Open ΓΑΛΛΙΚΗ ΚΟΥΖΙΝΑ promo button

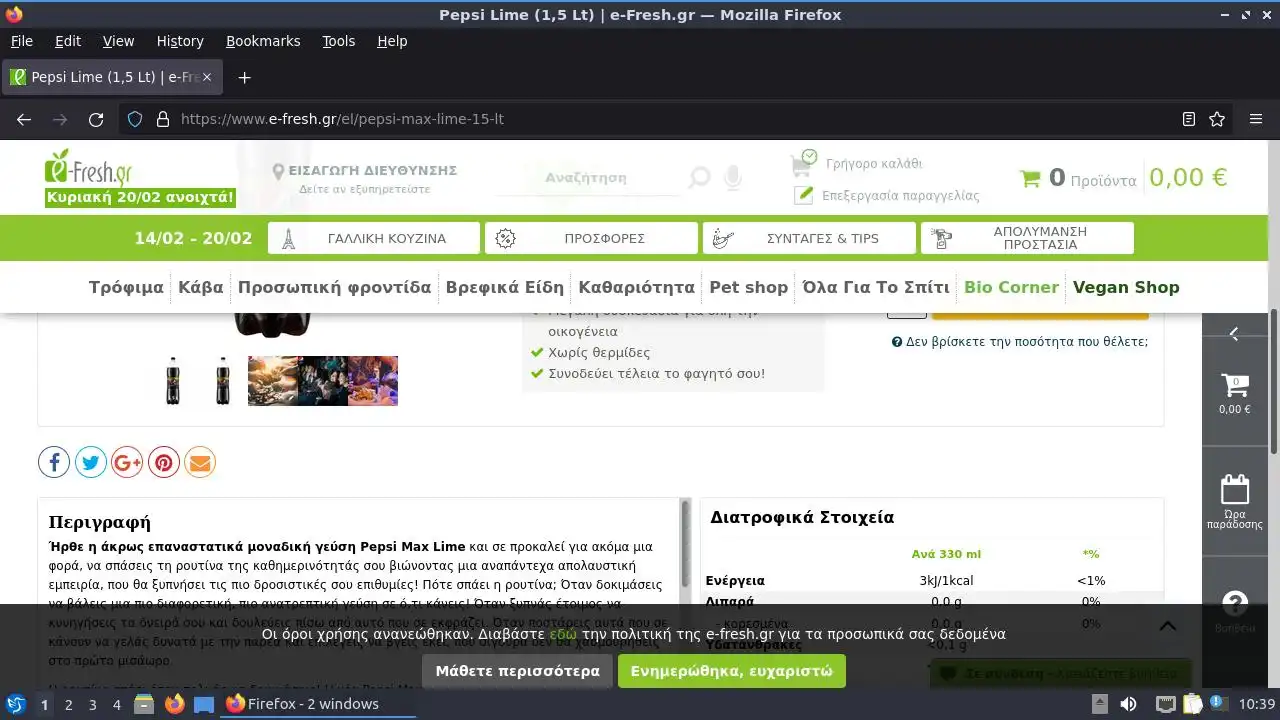(374, 238)
